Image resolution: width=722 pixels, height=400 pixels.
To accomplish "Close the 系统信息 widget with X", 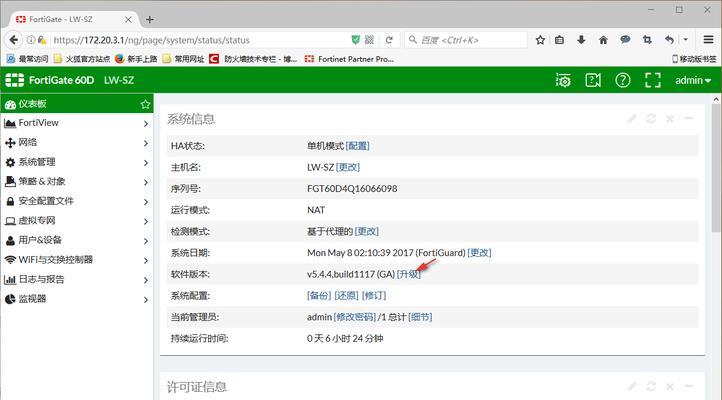I will [x=670, y=119].
